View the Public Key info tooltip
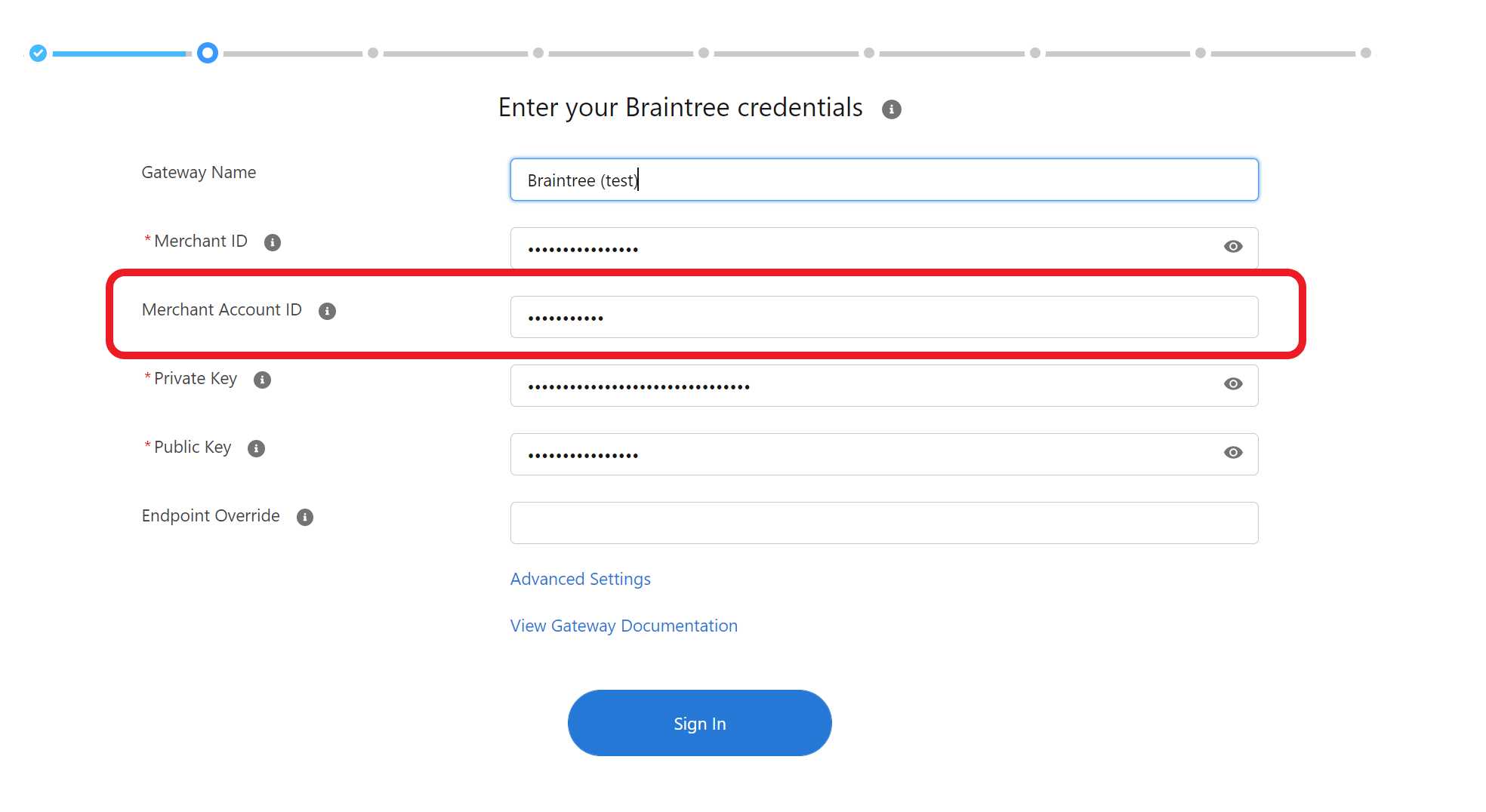The width and height of the screenshot is (1486, 812). click(255, 448)
